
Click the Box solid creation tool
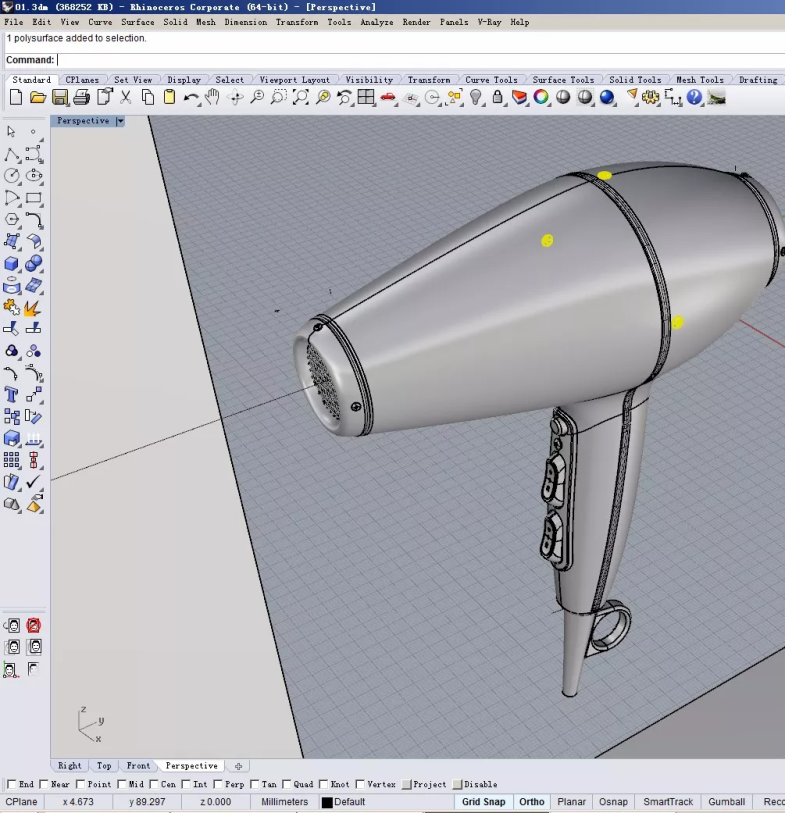[12, 264]
